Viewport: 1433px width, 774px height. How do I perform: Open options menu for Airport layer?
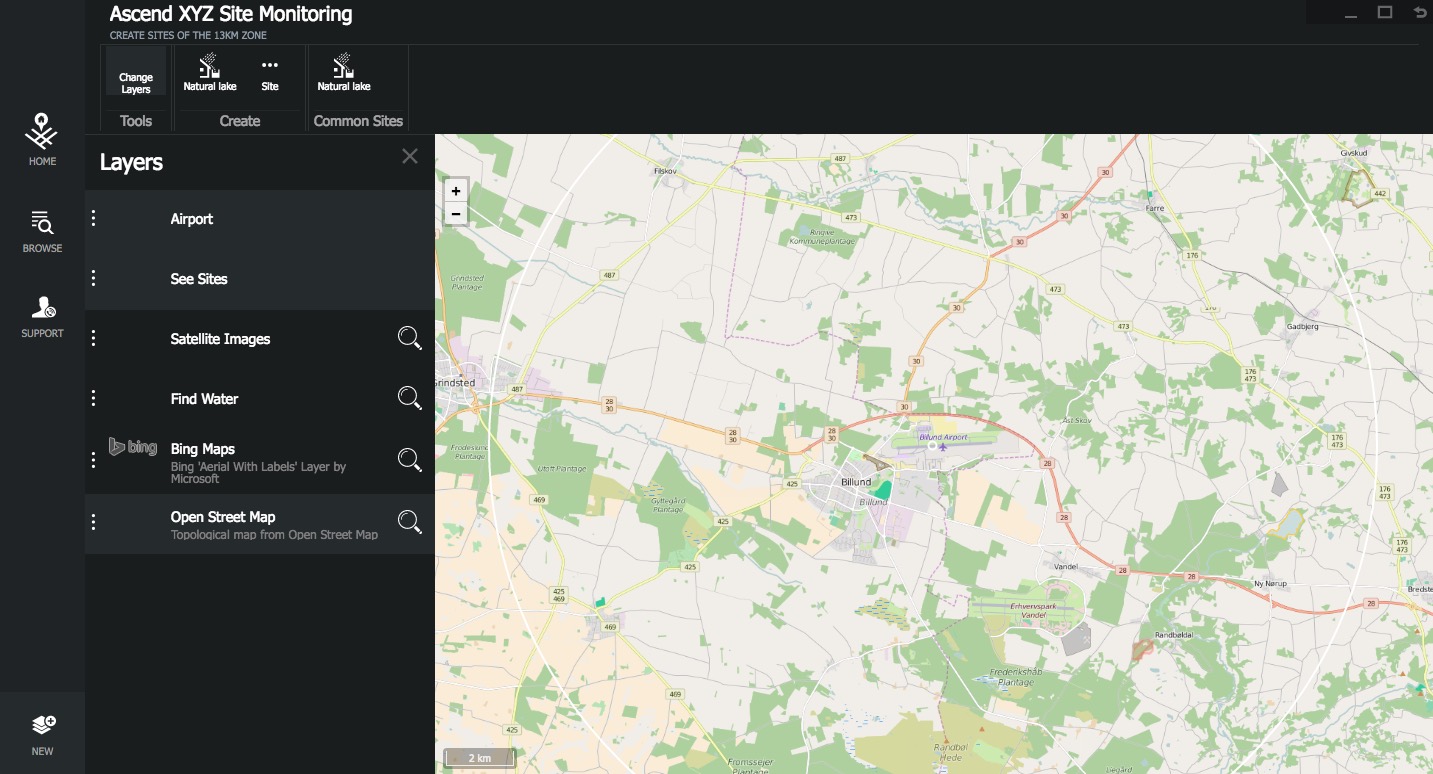(x=93, y=218)
